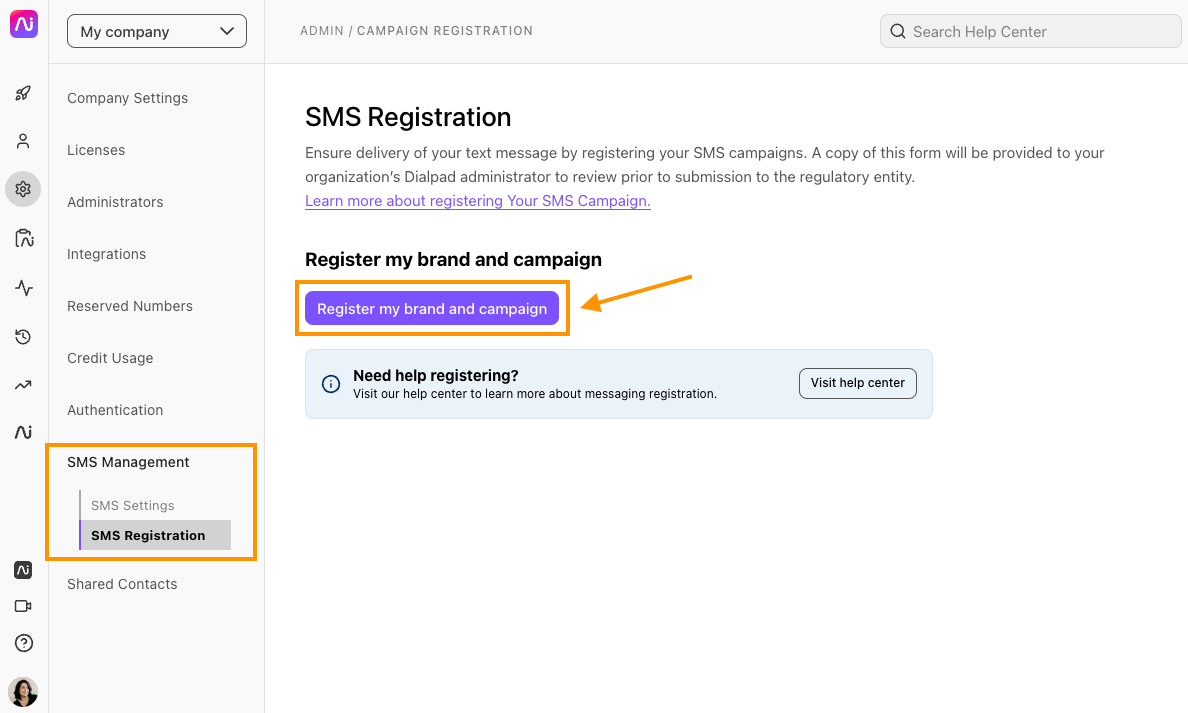
Task: Switch to SMS Settings in the sidebar
Action: pos(131,505)
